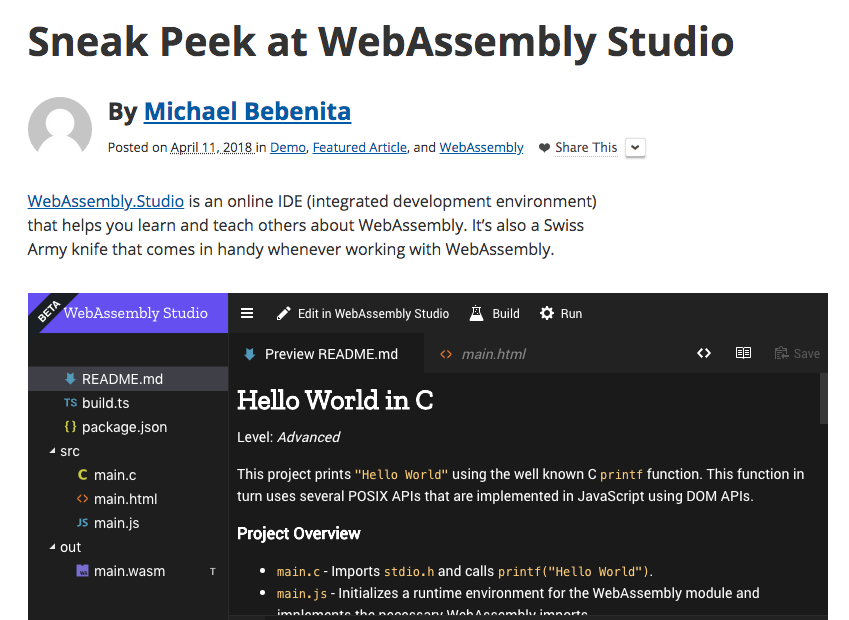
Task: Click the Level: Advanced text
Action: 289,437
